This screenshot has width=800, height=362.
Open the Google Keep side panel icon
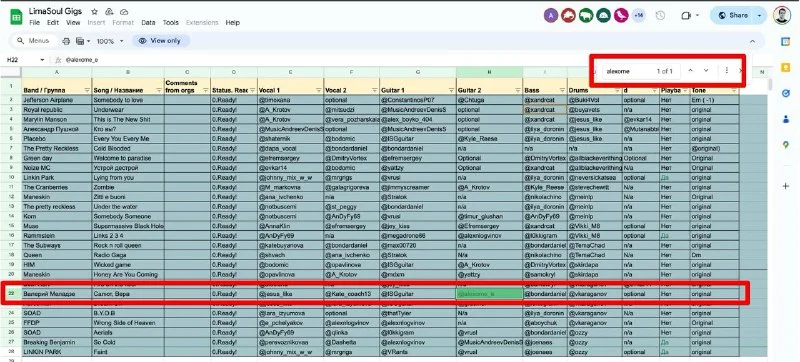coord(786,67)
